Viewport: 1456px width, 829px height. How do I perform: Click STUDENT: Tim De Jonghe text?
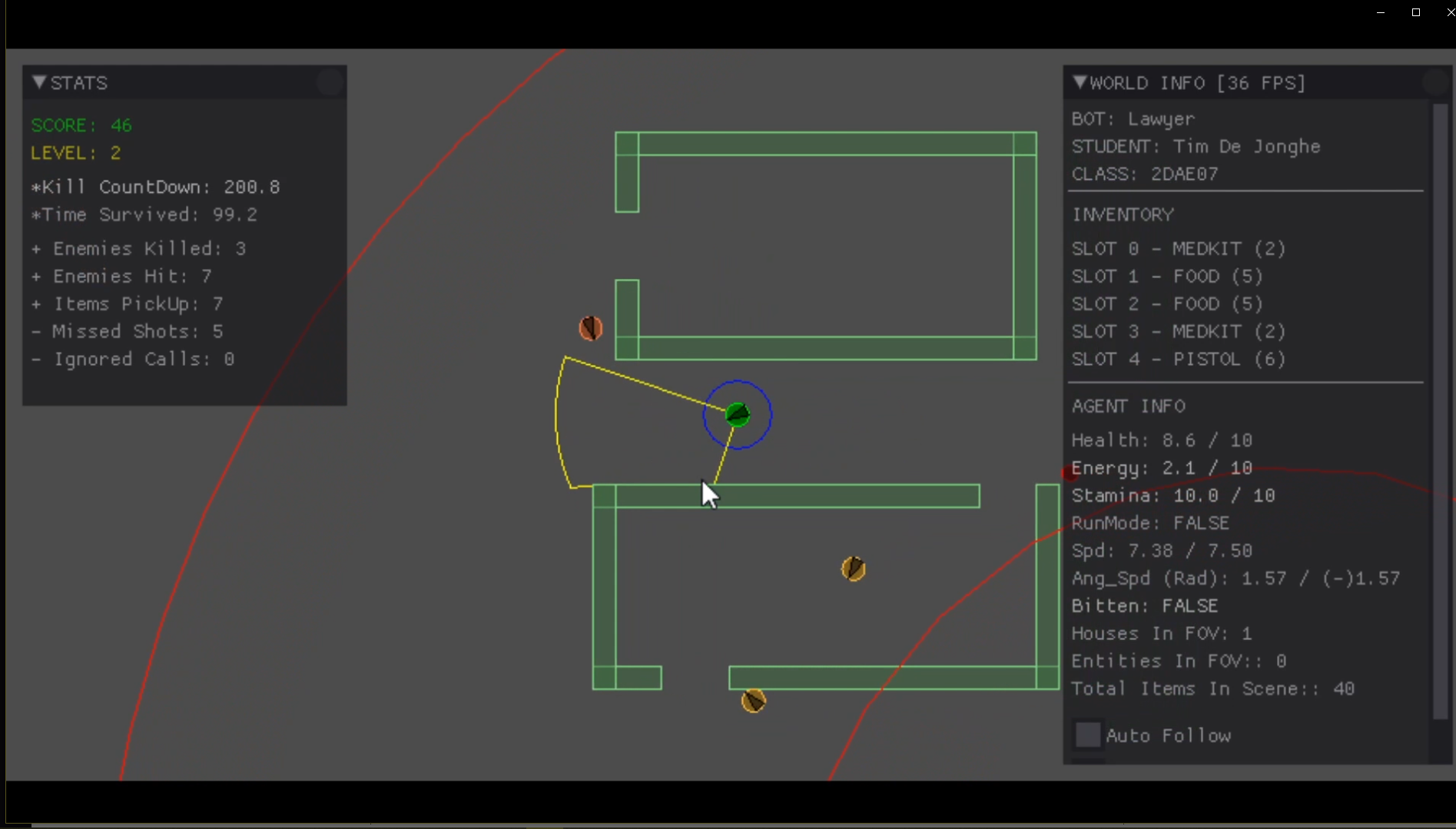tap(1196, 147)
